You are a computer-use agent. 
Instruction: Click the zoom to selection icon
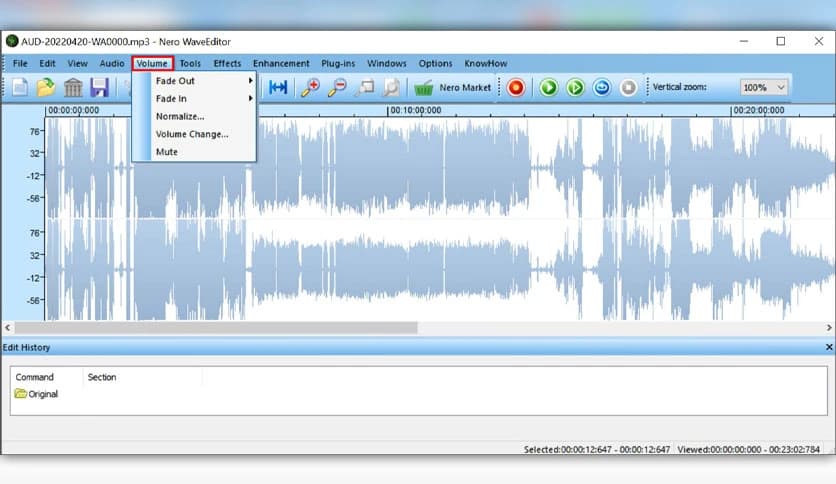[365, 87]
